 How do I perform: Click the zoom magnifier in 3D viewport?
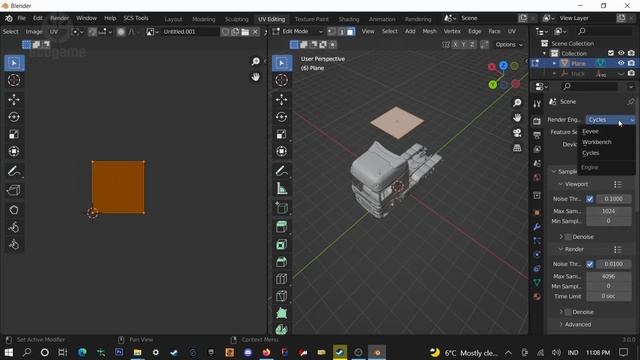click(517, 102)
